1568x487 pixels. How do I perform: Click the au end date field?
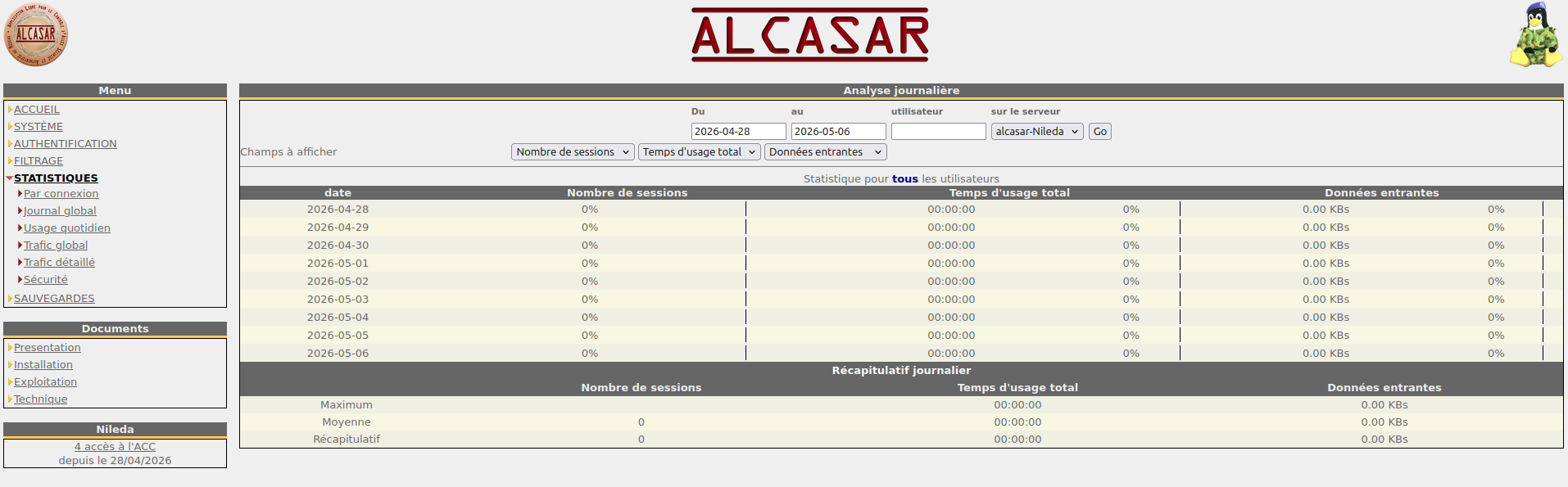coord(839,132)
